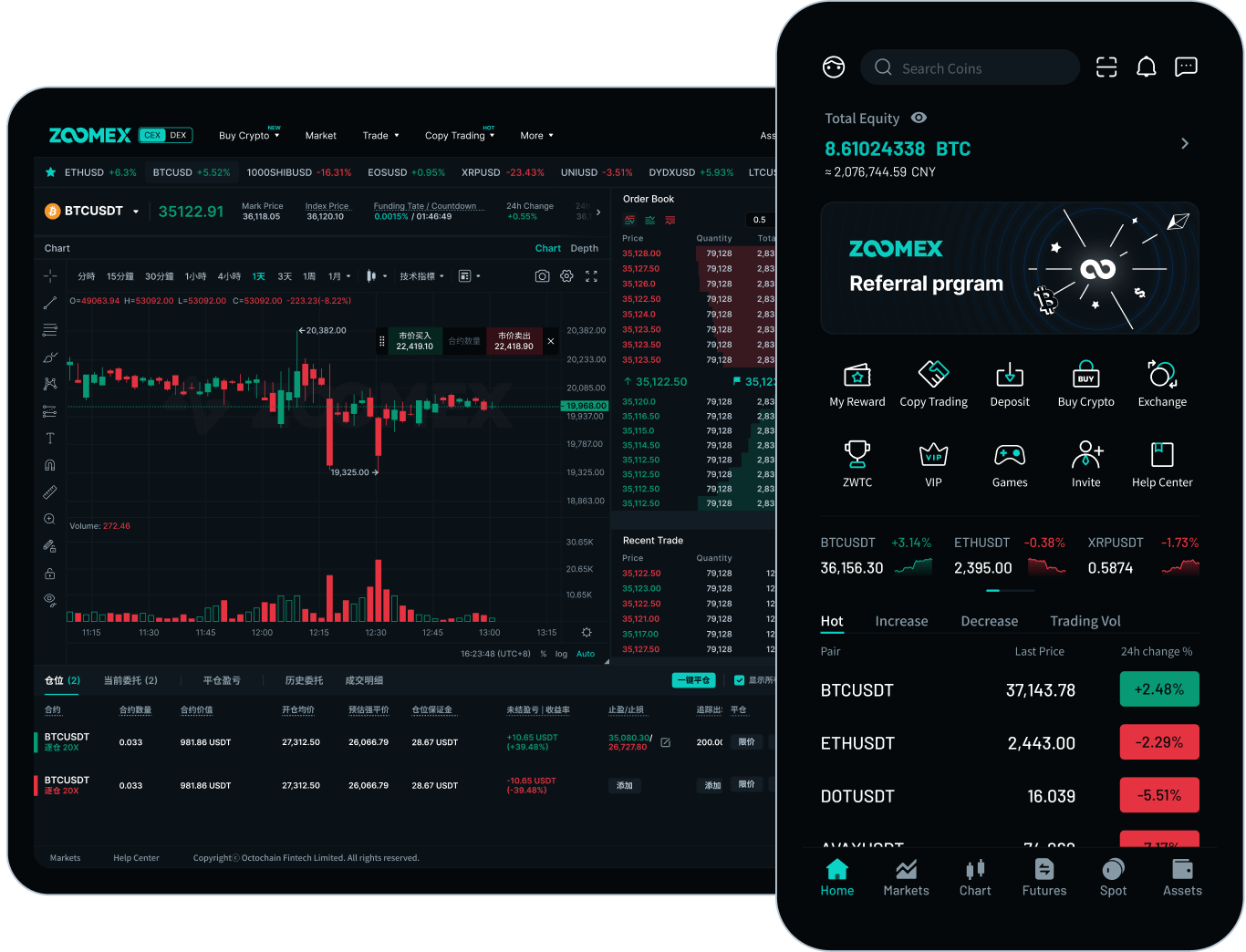1246x952 pixels.
Task: Select the crosshair drawing tool
Action: (x=50, y=275)
